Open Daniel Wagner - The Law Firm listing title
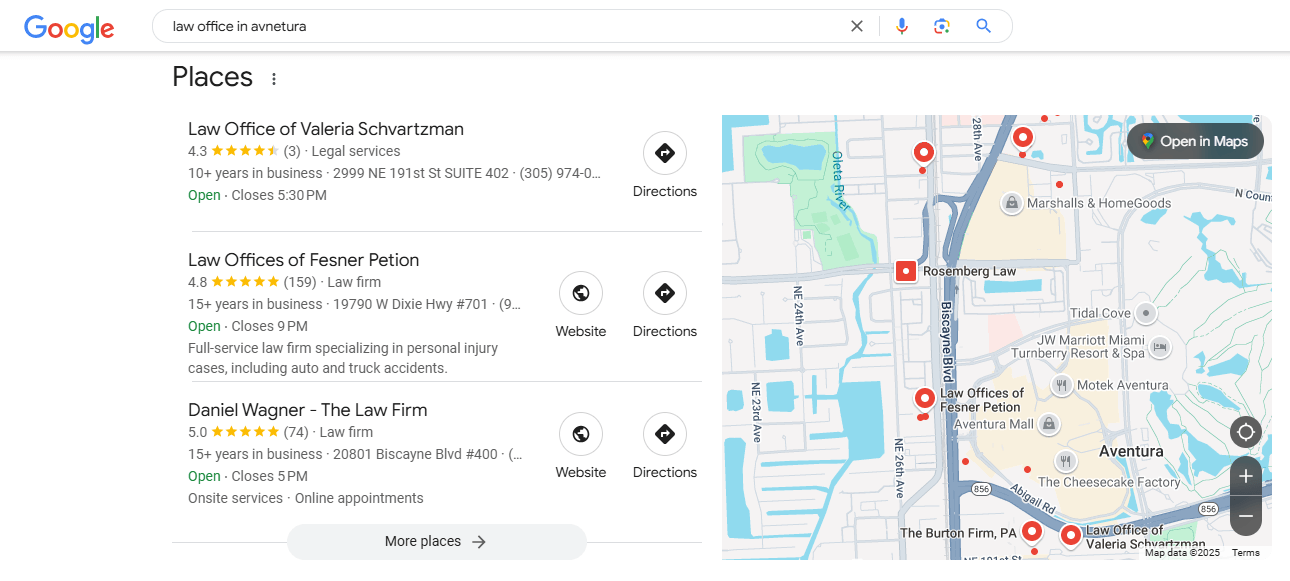 tap(308, 410)
